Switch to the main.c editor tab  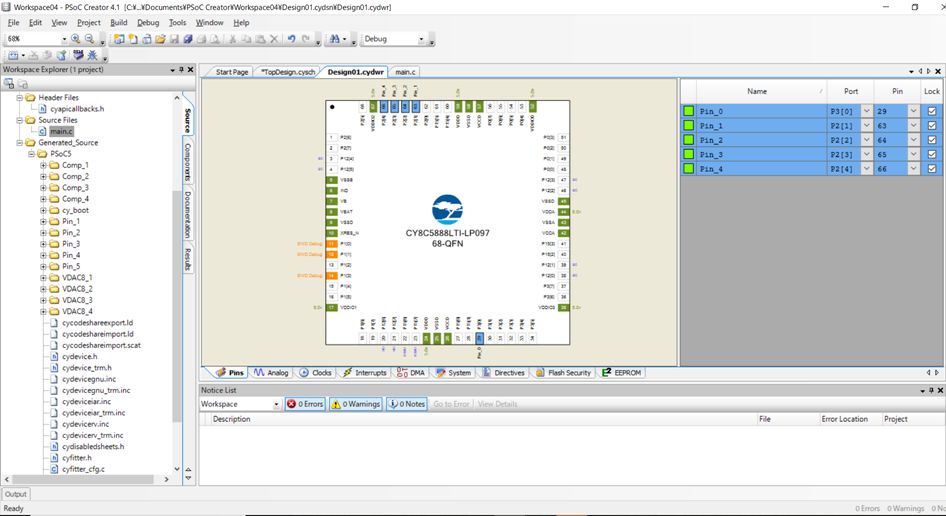[x=405, y=72]
